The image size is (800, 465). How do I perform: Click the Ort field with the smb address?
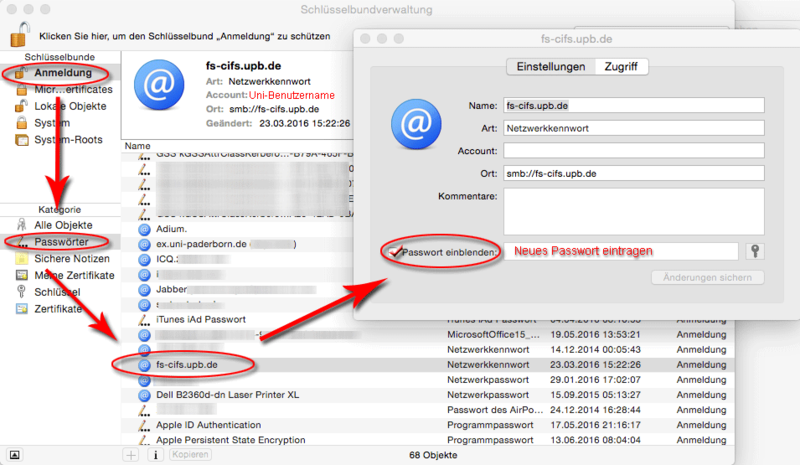634,174
